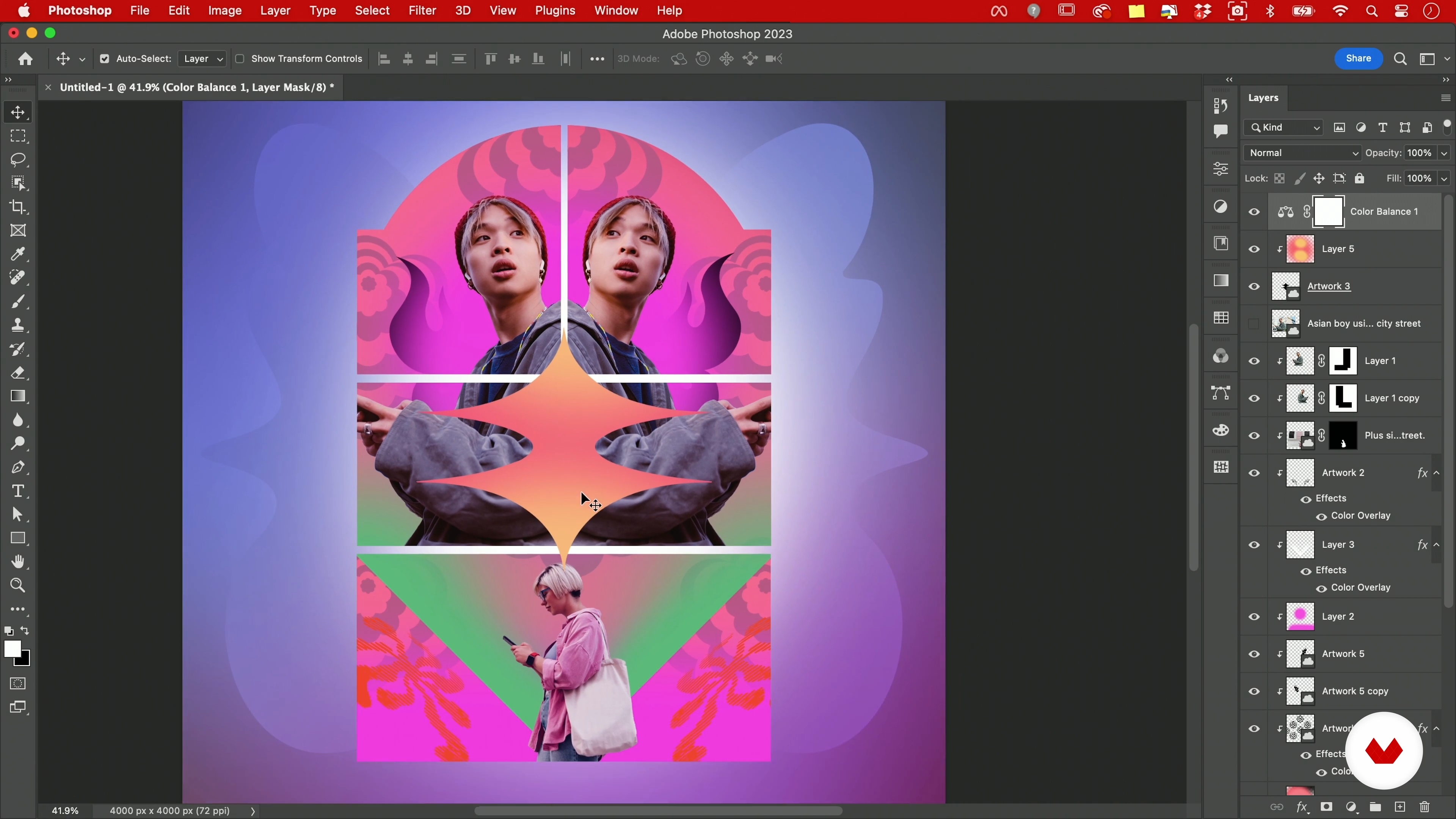Select the History Brush tool

tap(18, 349)
